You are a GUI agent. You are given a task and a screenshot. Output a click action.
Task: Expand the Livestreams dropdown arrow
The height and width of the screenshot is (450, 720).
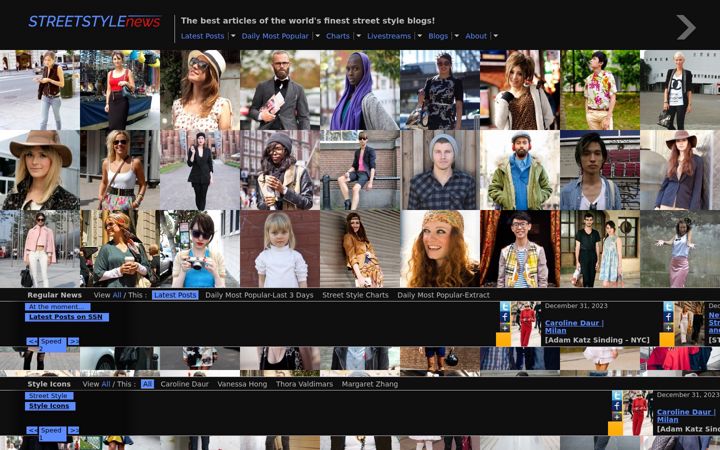419,36
